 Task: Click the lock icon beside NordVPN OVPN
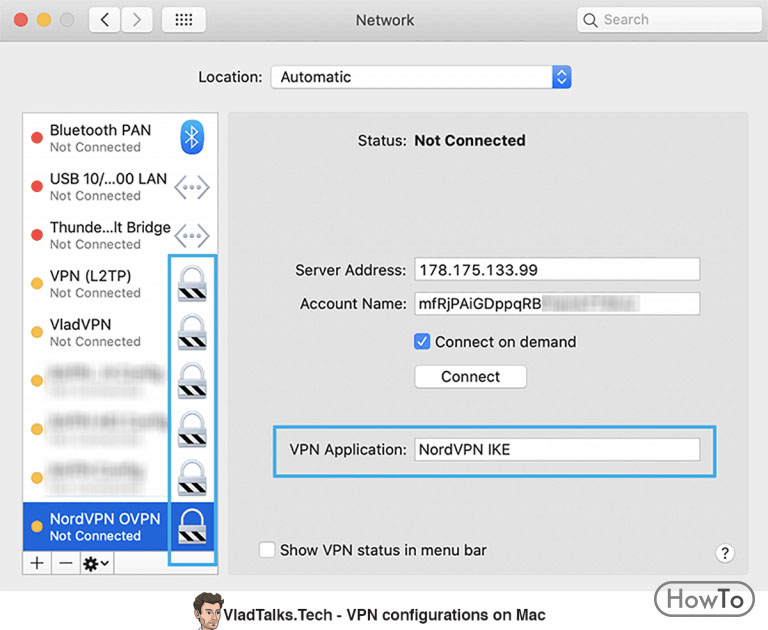point(192,527)
